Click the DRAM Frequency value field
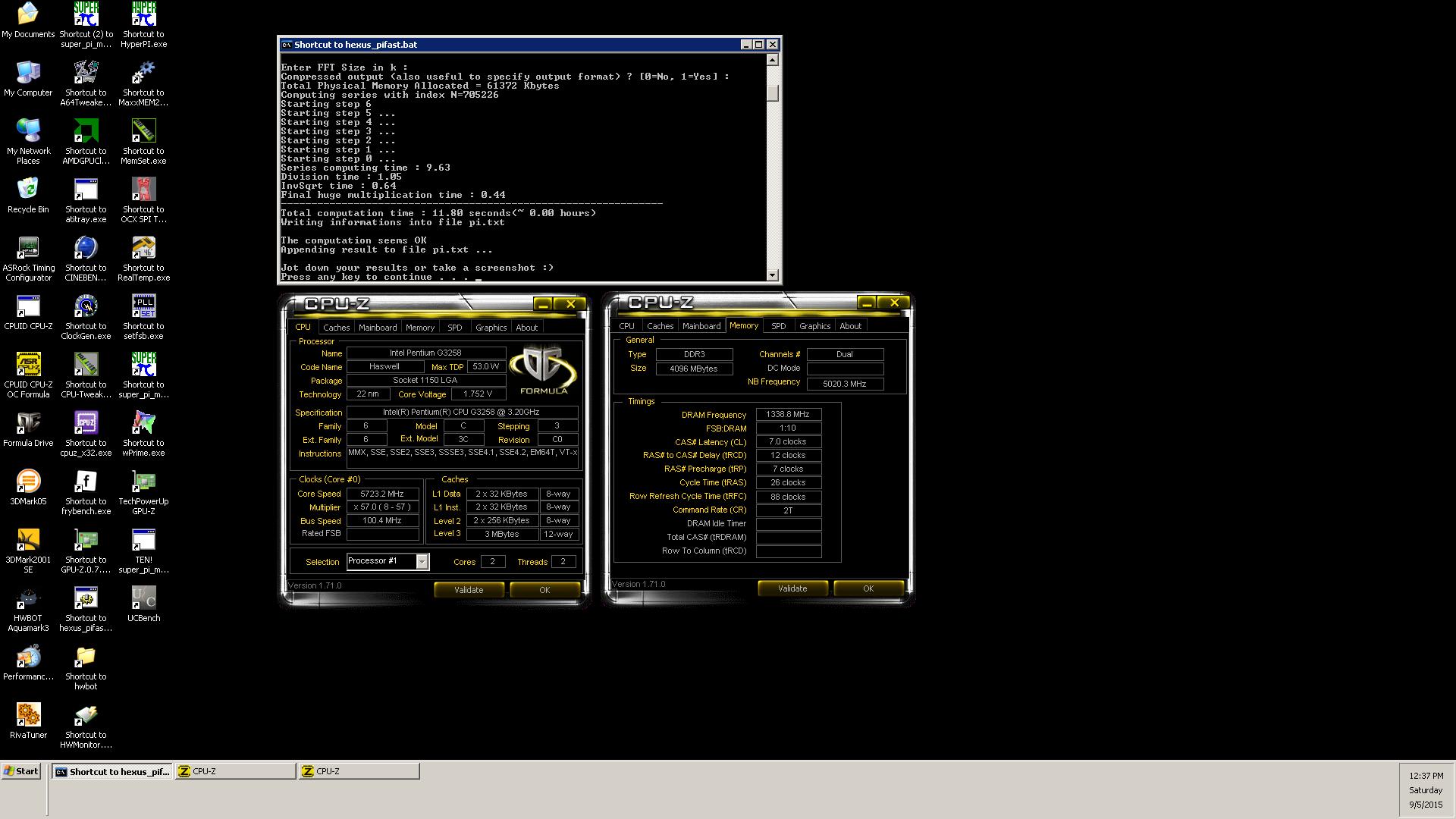This screenshot has width=1456, height=819. [x=788, y=414]
